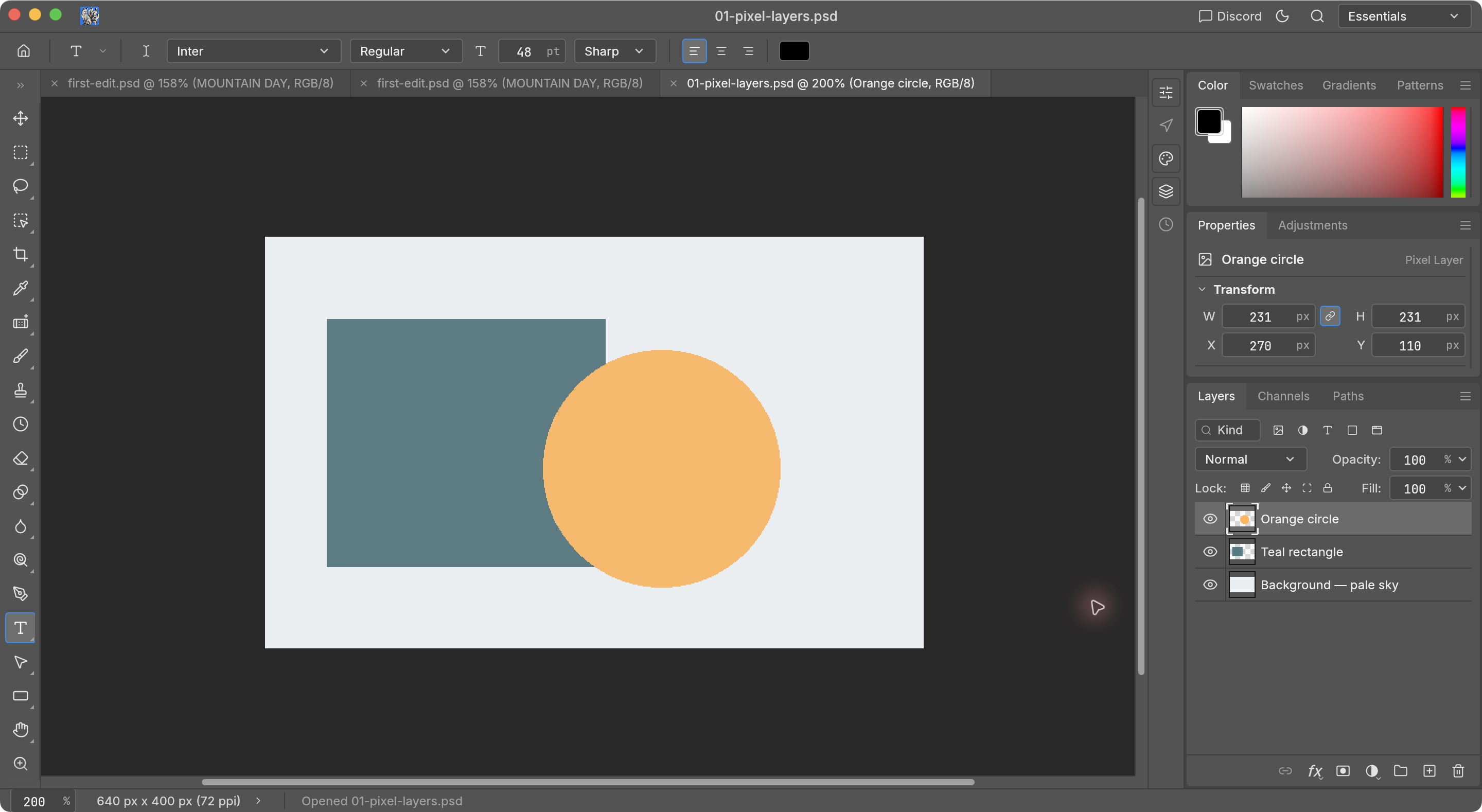This screenshot has height=812, width=1482.
Task: Switch to the Adjustments tab
Action: (1312, 225)
